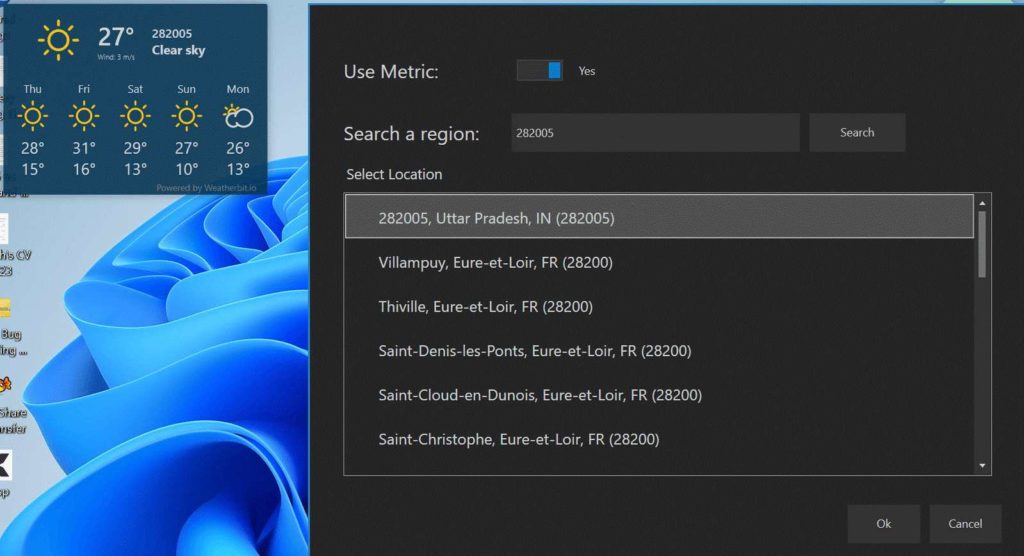This screenshot has height=556, width=1024.
Task: Click the Search a region text field
Action: point(655,132)
